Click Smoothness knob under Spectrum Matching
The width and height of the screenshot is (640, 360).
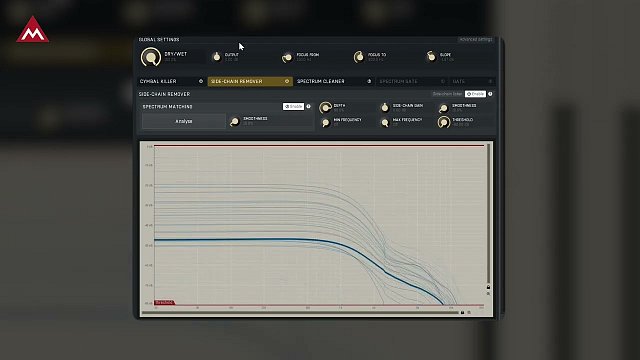235,122
